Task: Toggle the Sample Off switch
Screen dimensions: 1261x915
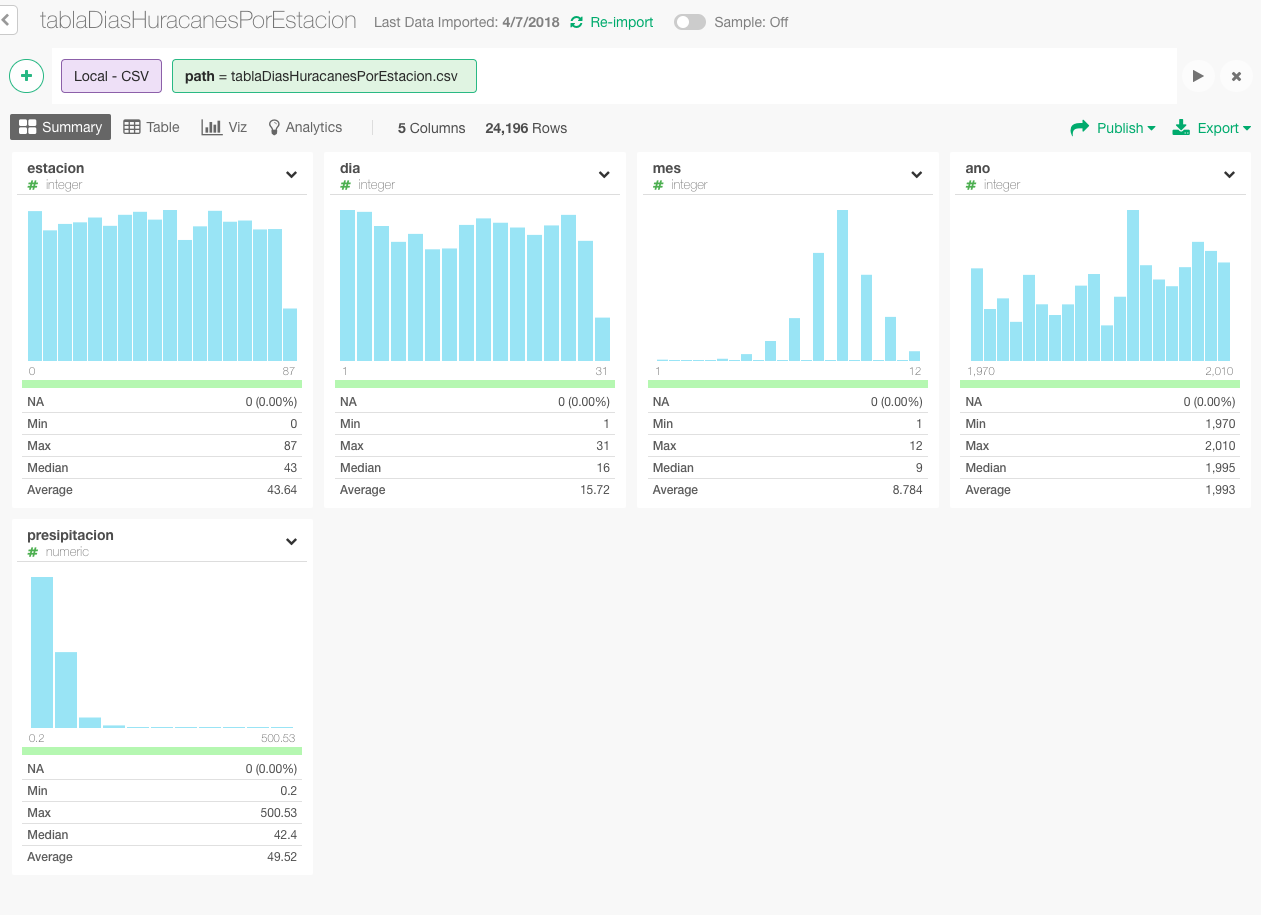Action: pos(689,22)
